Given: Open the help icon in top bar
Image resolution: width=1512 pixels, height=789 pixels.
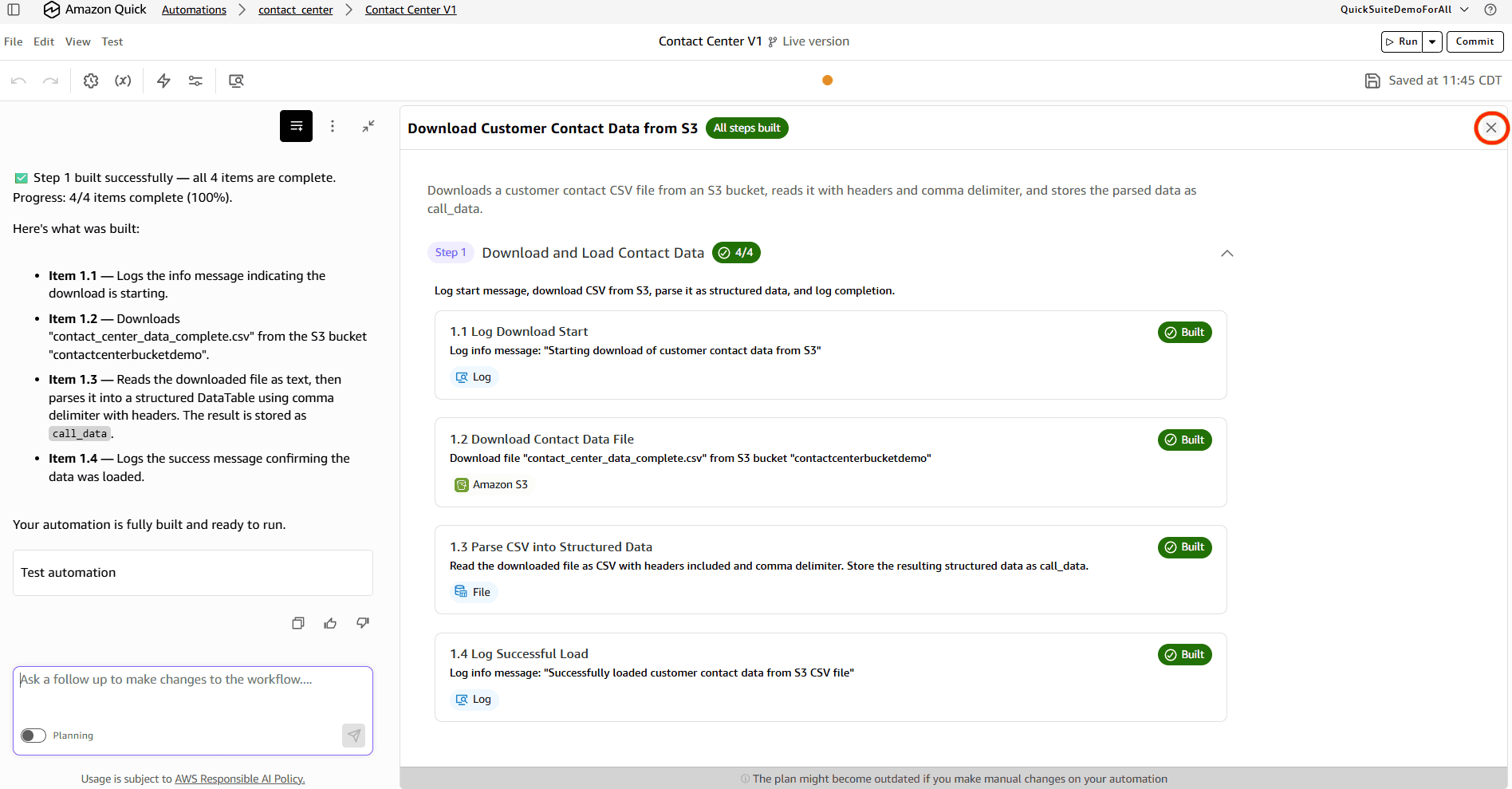Looking at the screenshot, I should (1490, 10).
